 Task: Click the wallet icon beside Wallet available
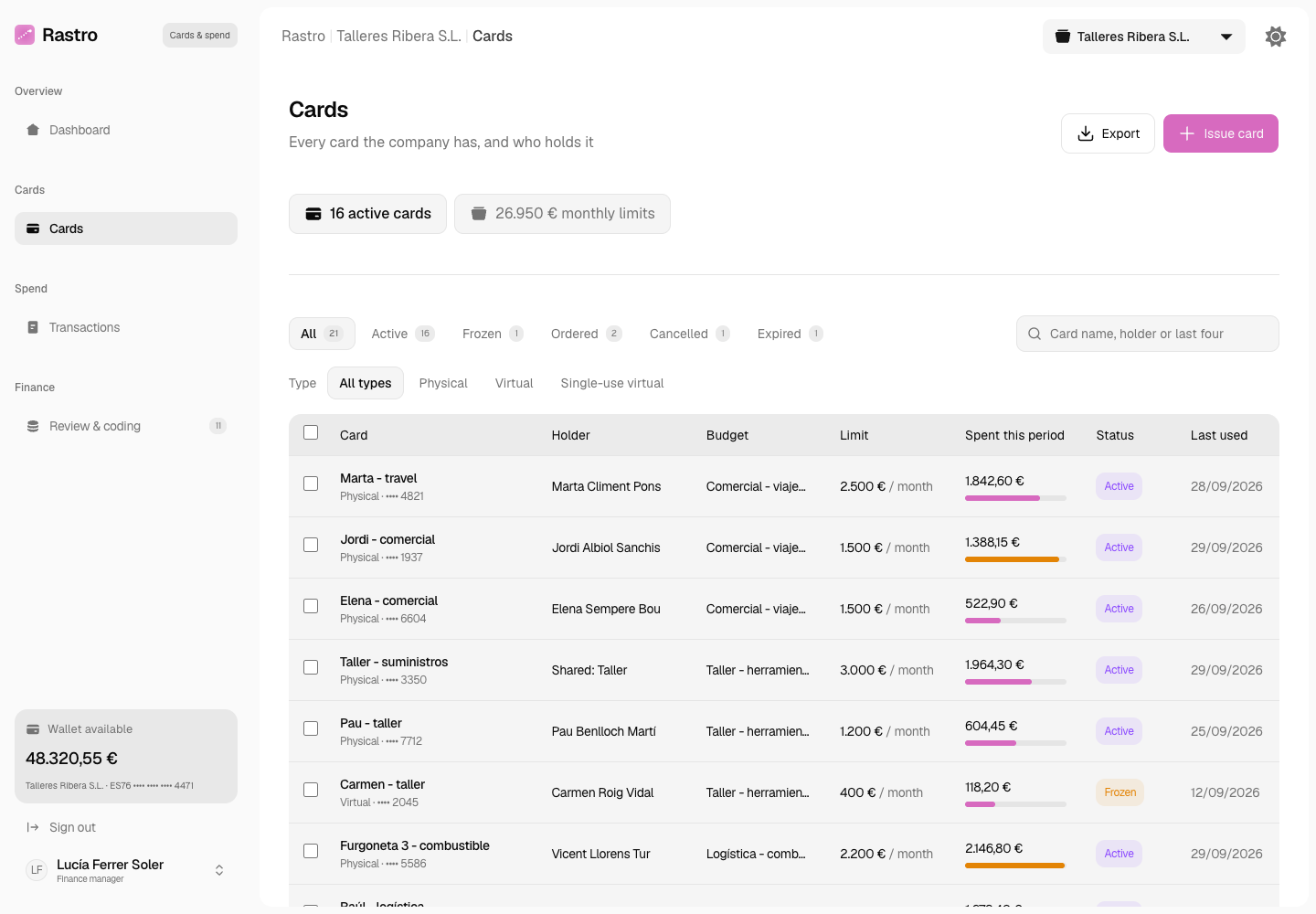point(33,729)
